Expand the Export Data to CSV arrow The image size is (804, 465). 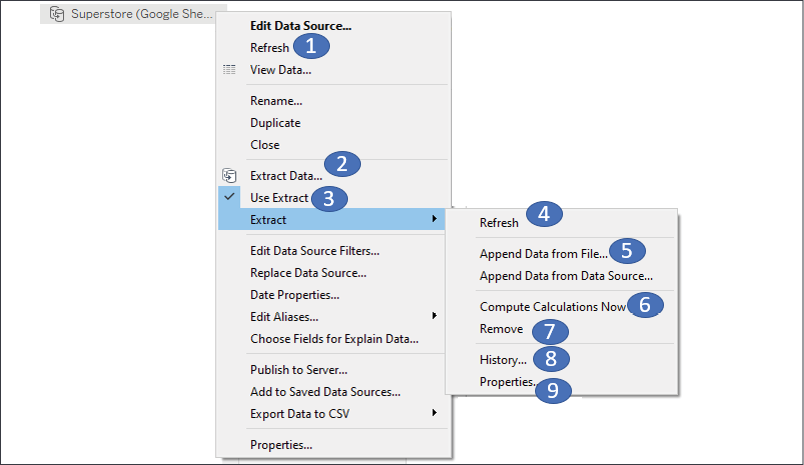433,413
